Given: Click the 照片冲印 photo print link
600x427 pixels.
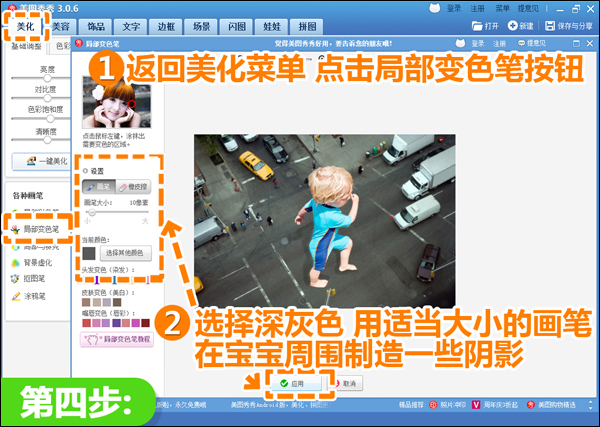Looking at the screenshot, I should [447, 405].
